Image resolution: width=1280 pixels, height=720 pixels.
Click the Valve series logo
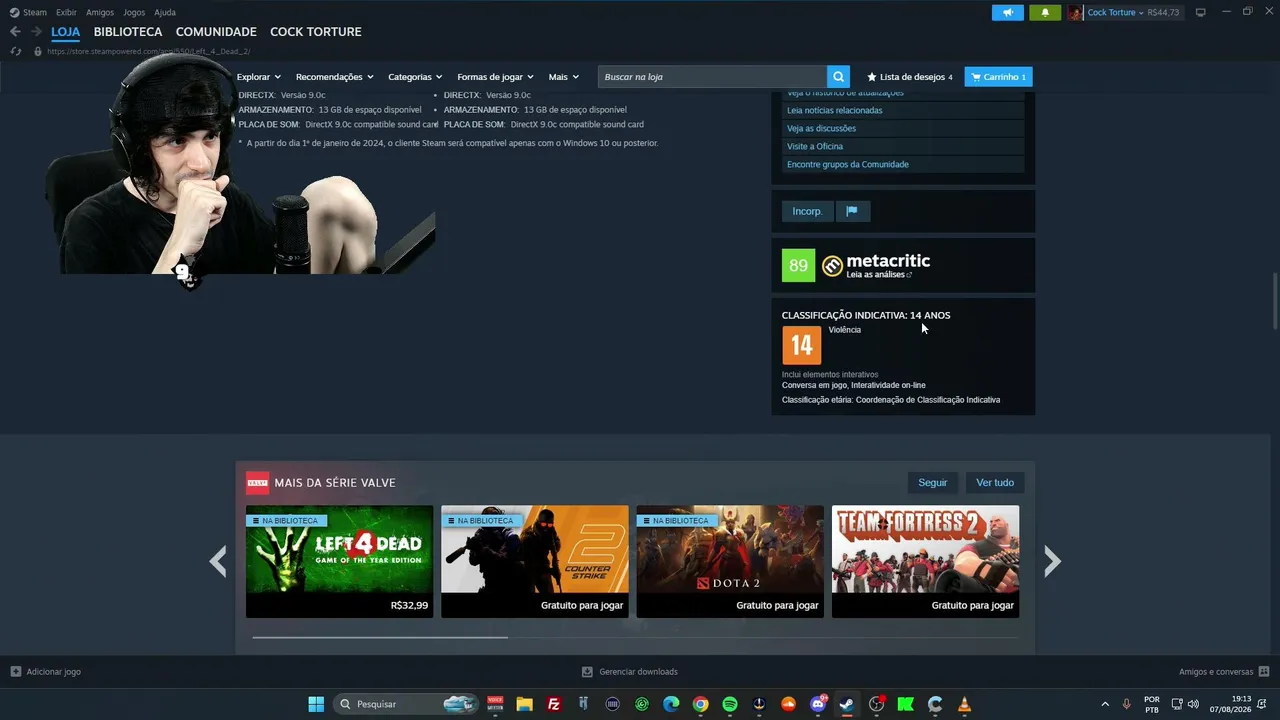point(257,483)
